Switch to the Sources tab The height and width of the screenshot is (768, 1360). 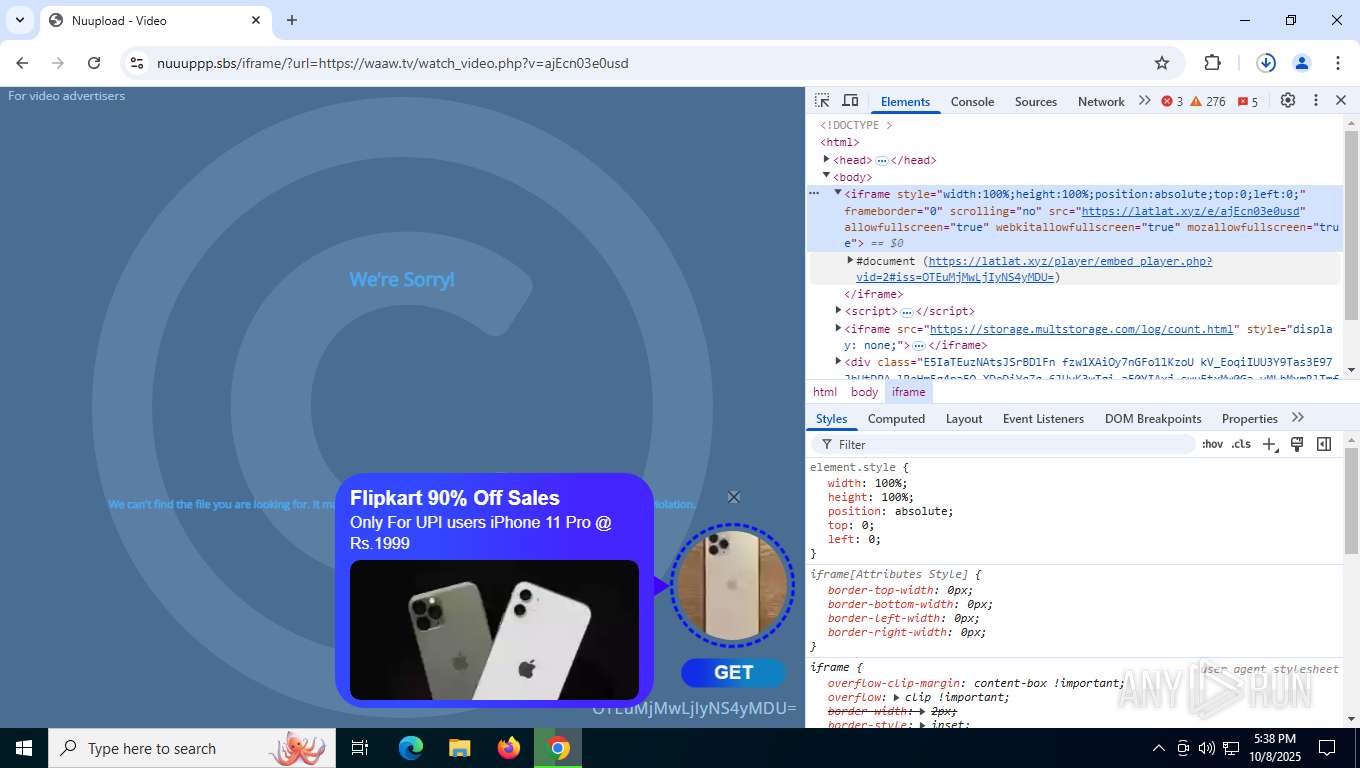coord(1036,101)
